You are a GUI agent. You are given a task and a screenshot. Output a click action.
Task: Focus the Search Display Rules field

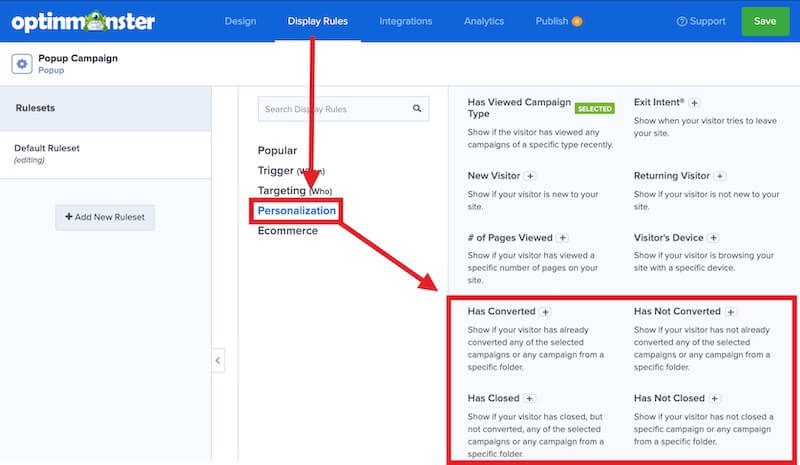pyautogui.click(x=343, y=109)
